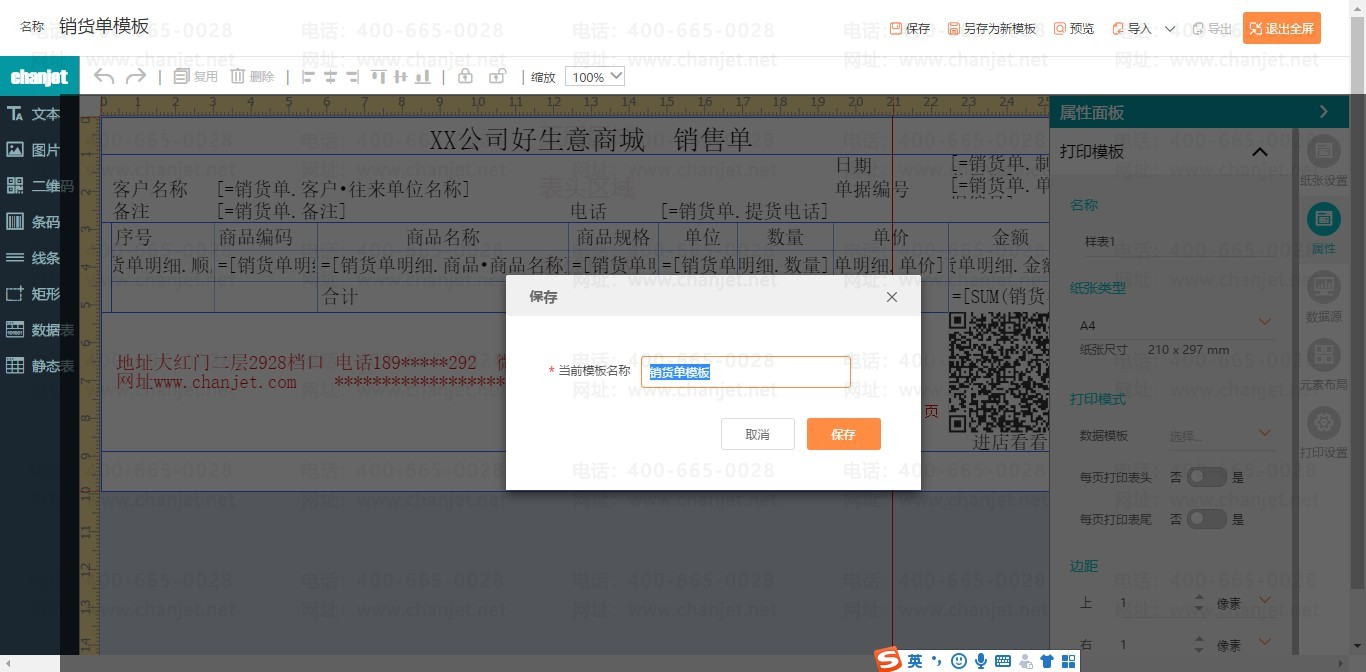Open the 数据源 panel tab
The image size is (1366, 672).
tap(1324, 296)
